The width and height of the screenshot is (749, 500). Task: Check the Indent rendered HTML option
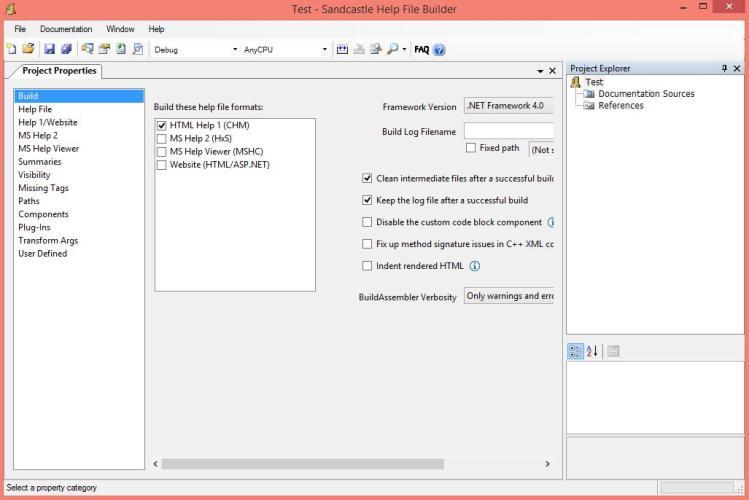coord(367,266)
